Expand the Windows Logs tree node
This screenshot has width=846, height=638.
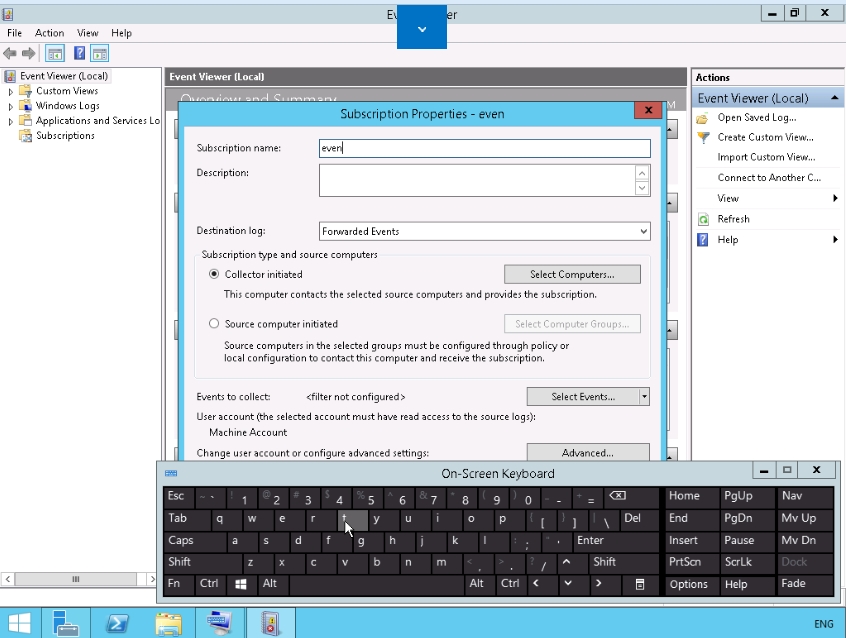pyautogui.click(x=11, y=106)
